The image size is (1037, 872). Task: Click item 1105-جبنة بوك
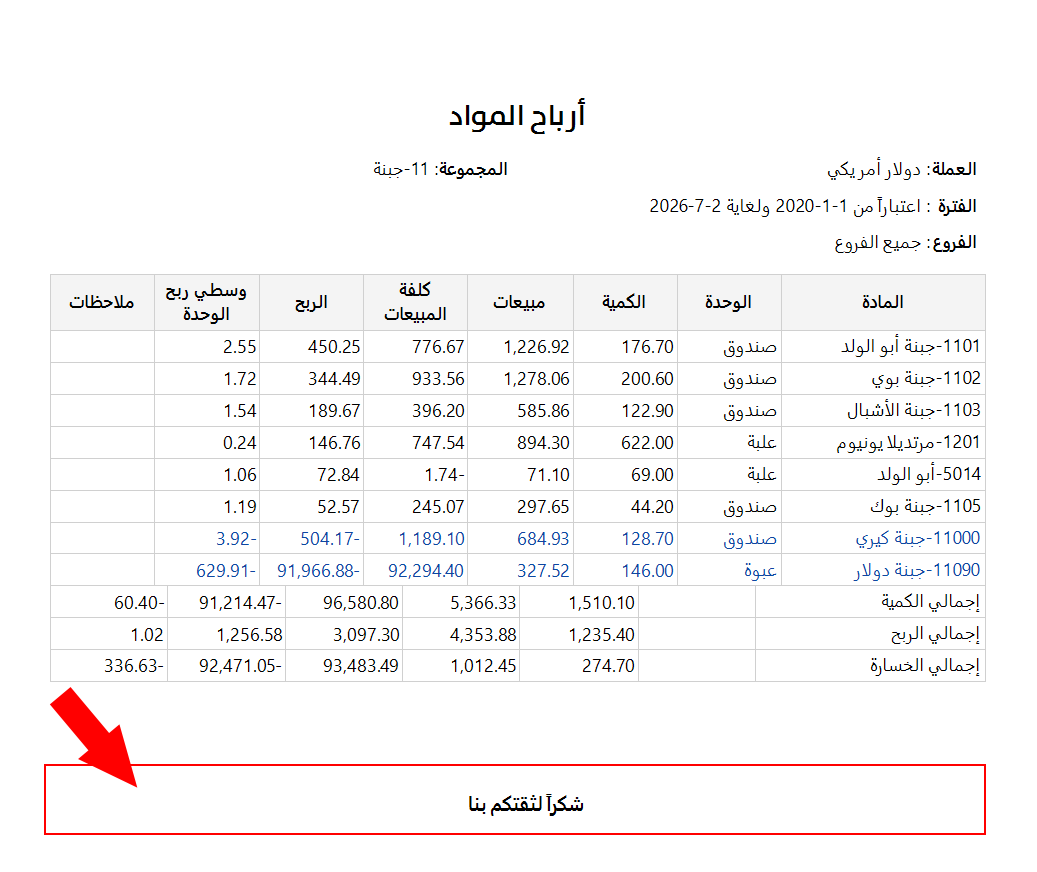(x=925, y=506)
